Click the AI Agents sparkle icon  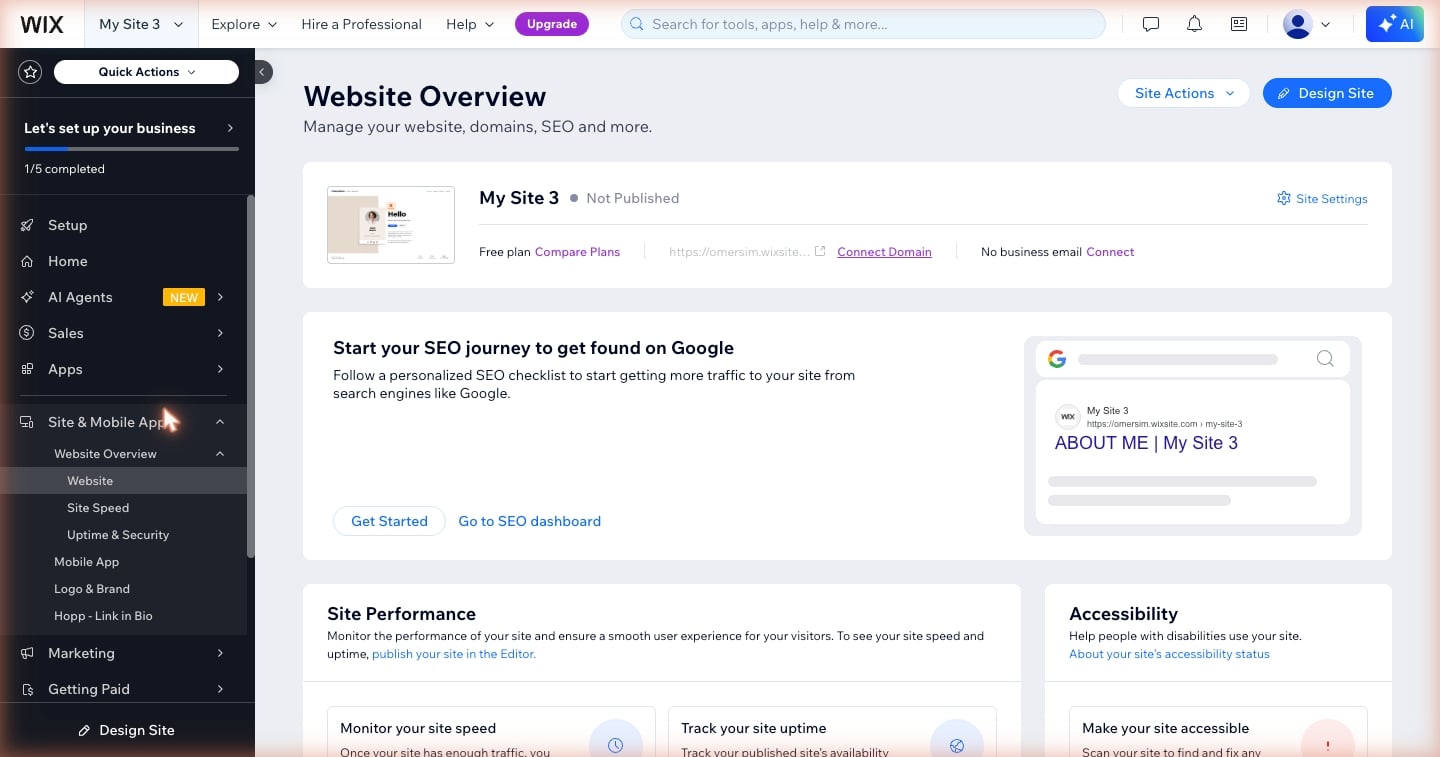pyautogui.click(x=28, y=297)
